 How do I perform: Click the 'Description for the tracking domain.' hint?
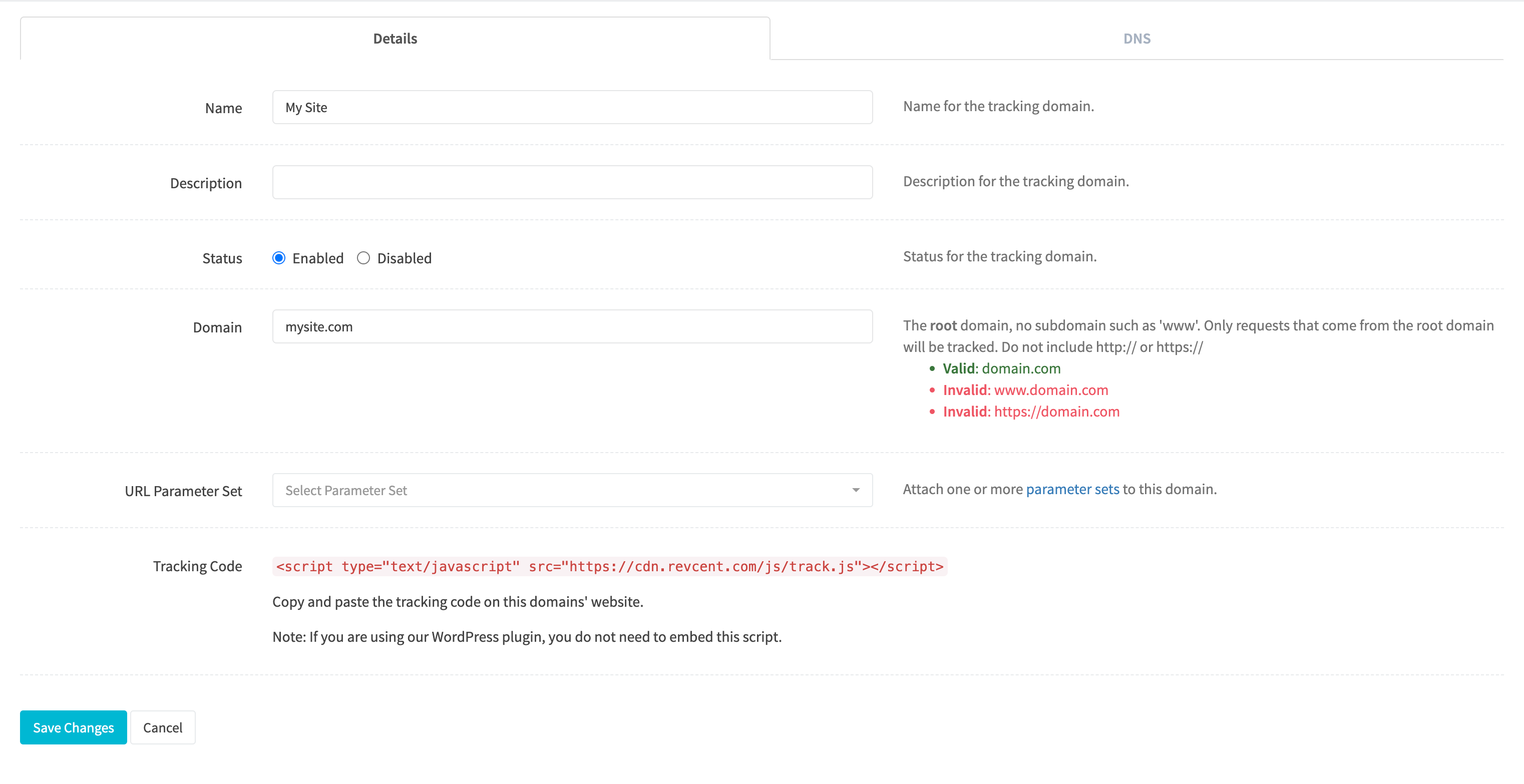point(1016,182)
